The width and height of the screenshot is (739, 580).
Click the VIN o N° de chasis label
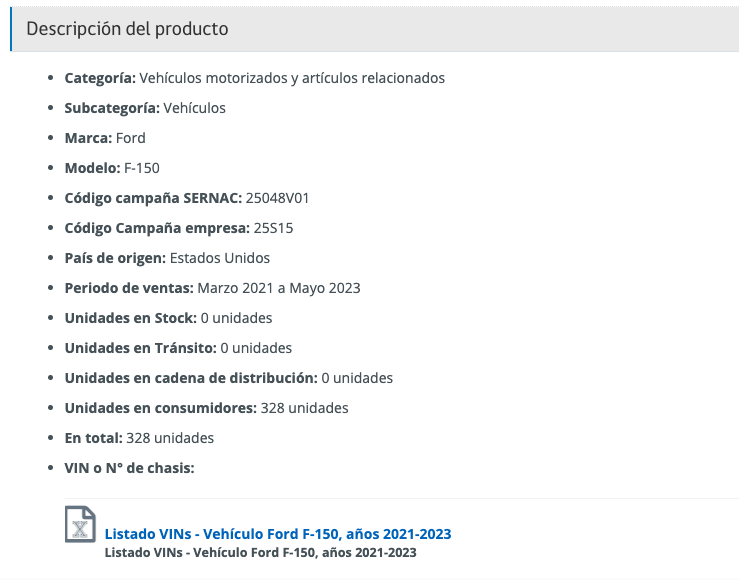click(129, 468)
